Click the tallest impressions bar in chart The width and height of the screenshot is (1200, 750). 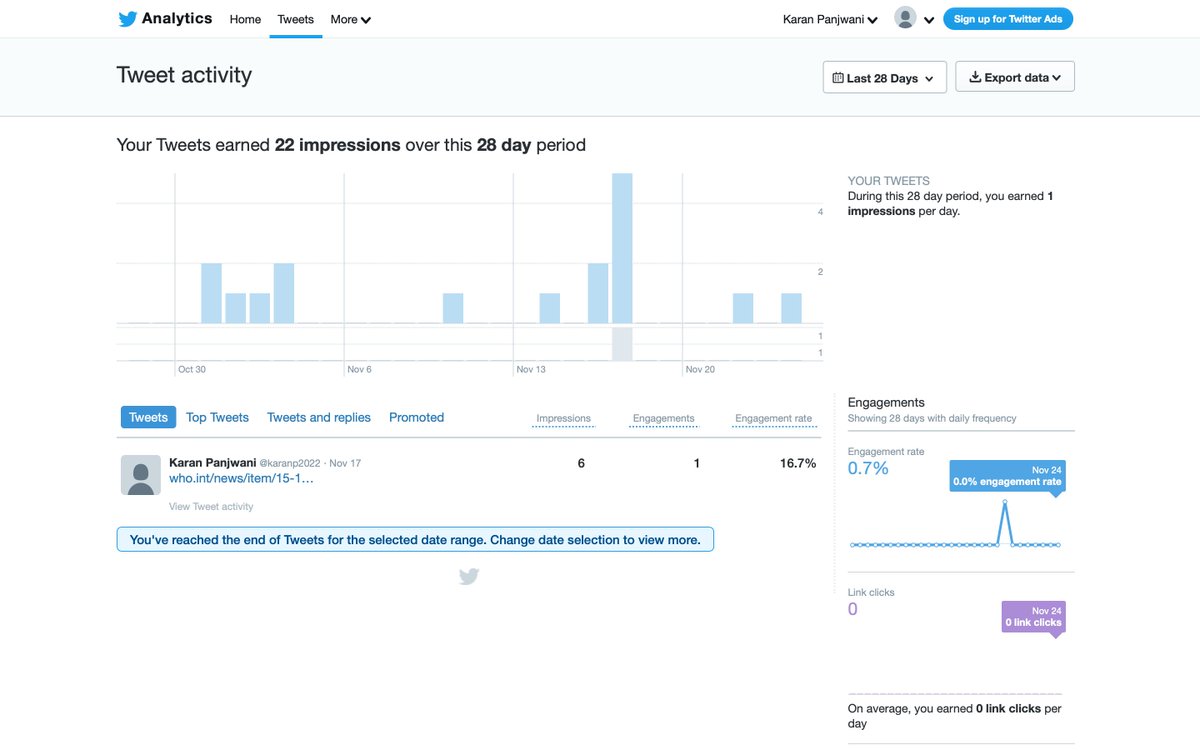[622, 248]
